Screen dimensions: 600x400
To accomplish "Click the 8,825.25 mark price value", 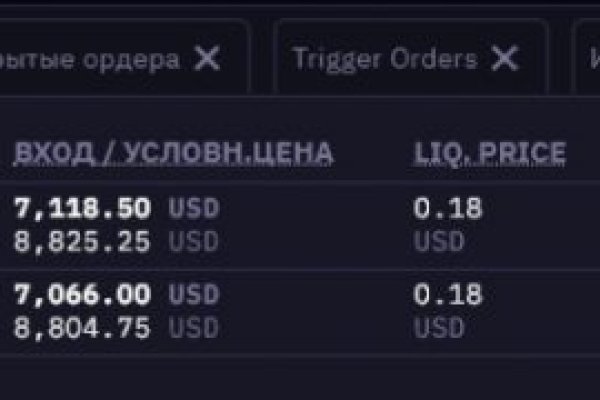I will tap(83, 241).
